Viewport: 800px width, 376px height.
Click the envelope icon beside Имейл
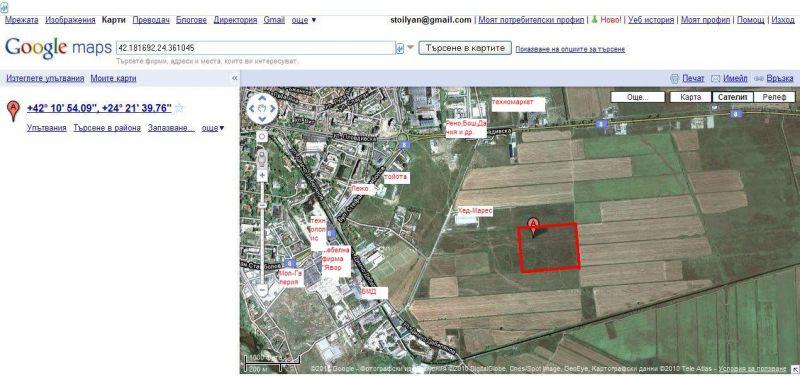point(715,79)
